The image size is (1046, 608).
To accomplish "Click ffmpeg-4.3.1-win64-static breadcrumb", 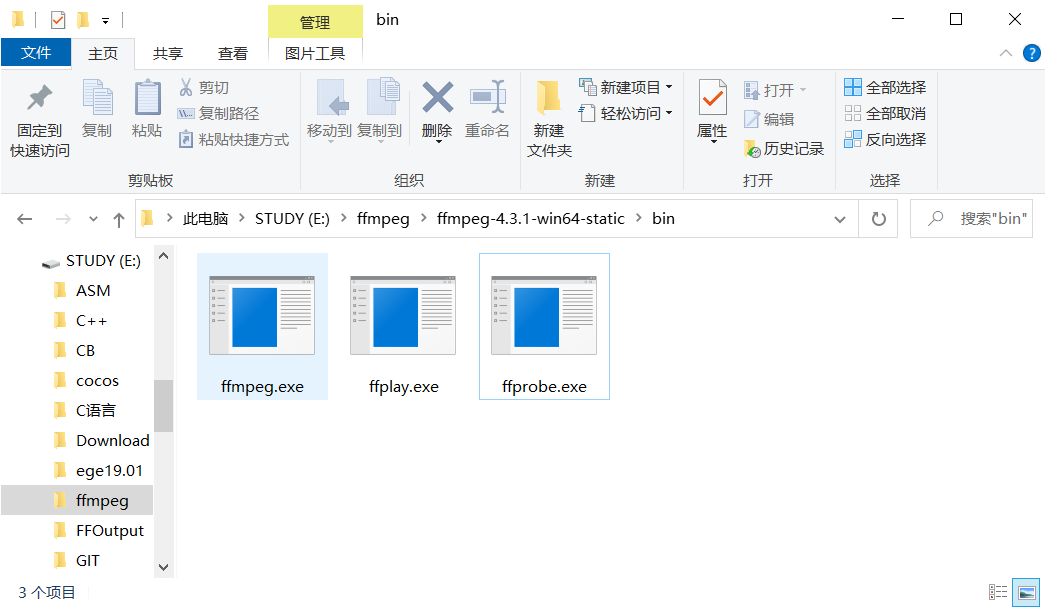I will 531,219.
